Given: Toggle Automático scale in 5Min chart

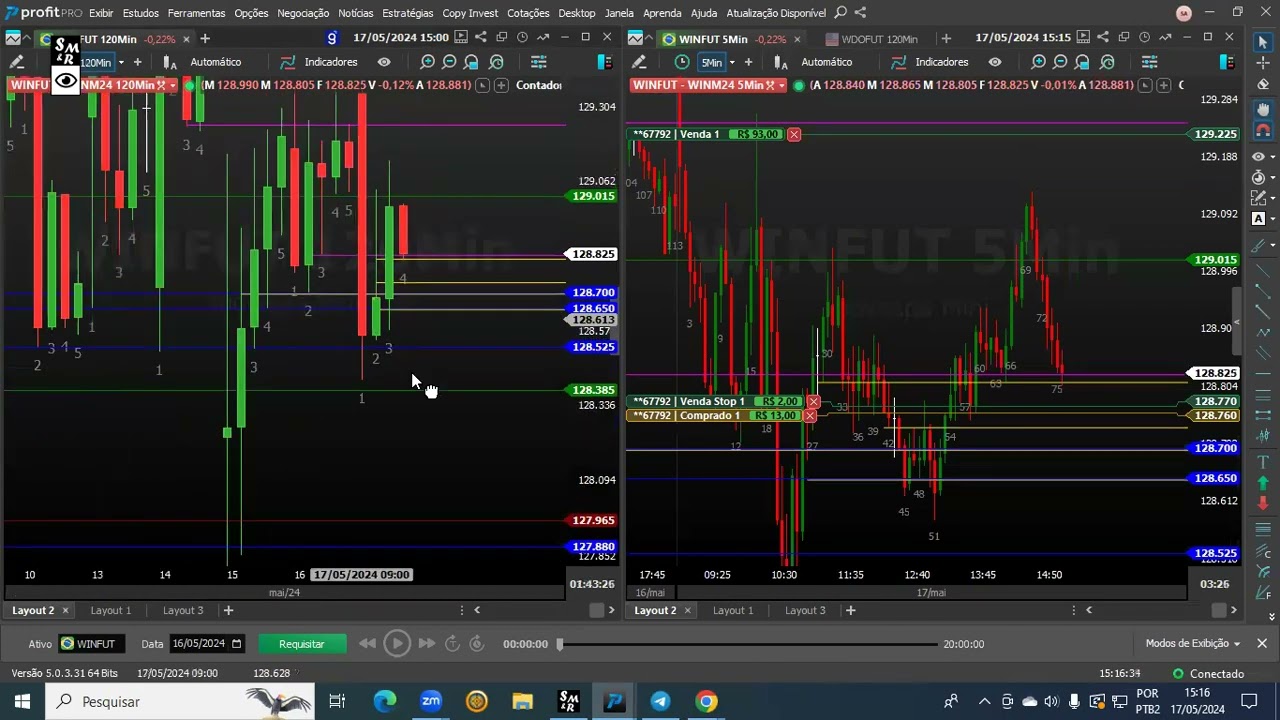Looking at the screenshot, I should point(827,62).
